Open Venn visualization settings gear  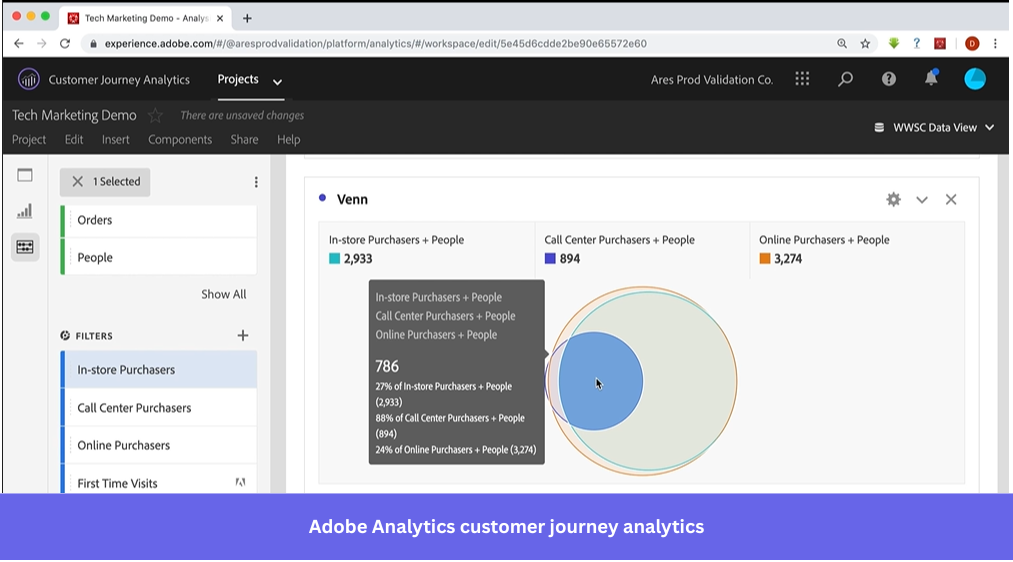pyautogui.click(x=893, y=200)
